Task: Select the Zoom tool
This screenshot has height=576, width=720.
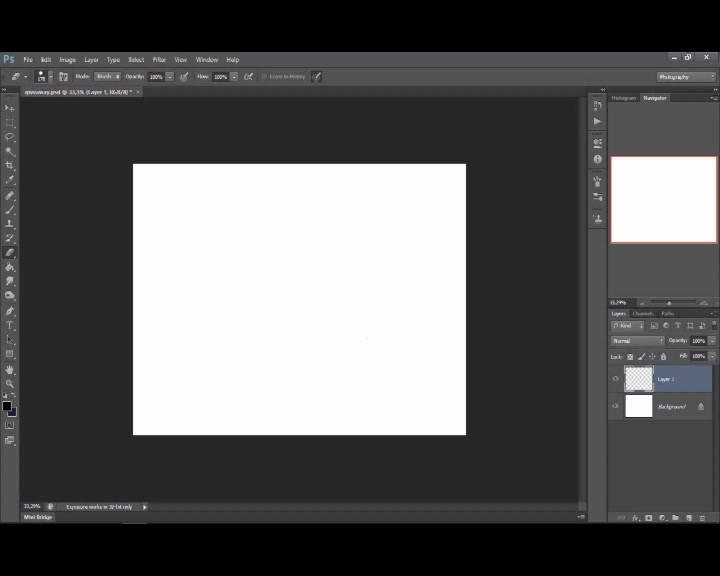Action: tap(9, 384)
